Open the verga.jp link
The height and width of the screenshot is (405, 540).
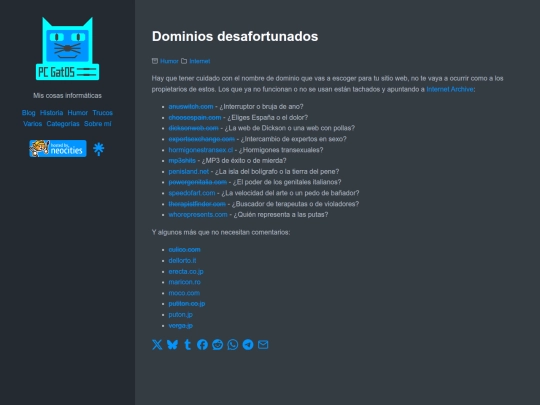pyautogui.click(x=180, y=325)
